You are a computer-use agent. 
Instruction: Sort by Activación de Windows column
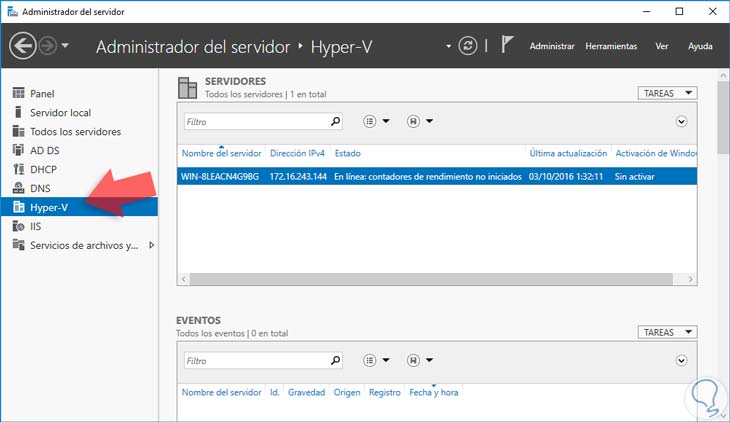click(656, 153)
